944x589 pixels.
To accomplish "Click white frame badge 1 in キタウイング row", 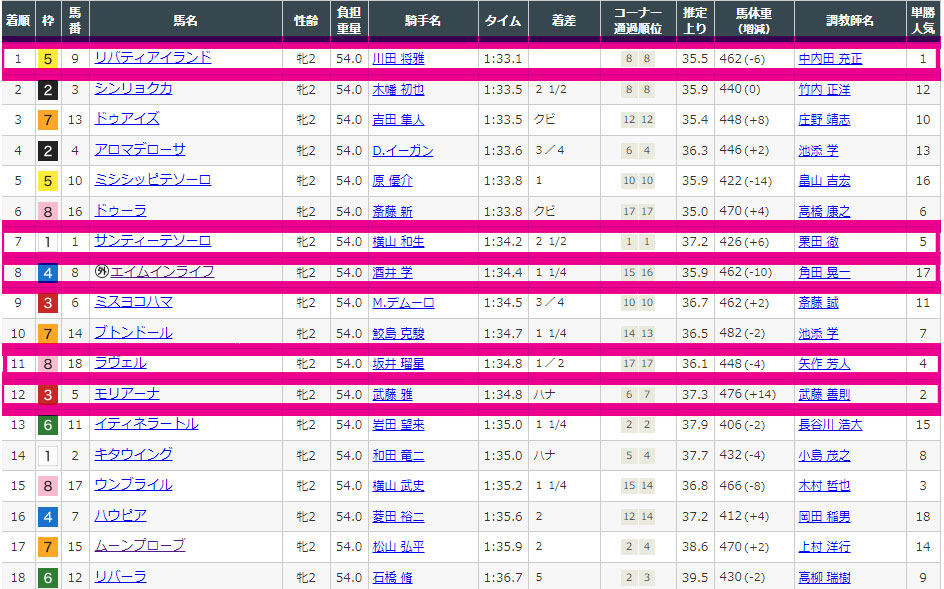I will coord(47,455).
